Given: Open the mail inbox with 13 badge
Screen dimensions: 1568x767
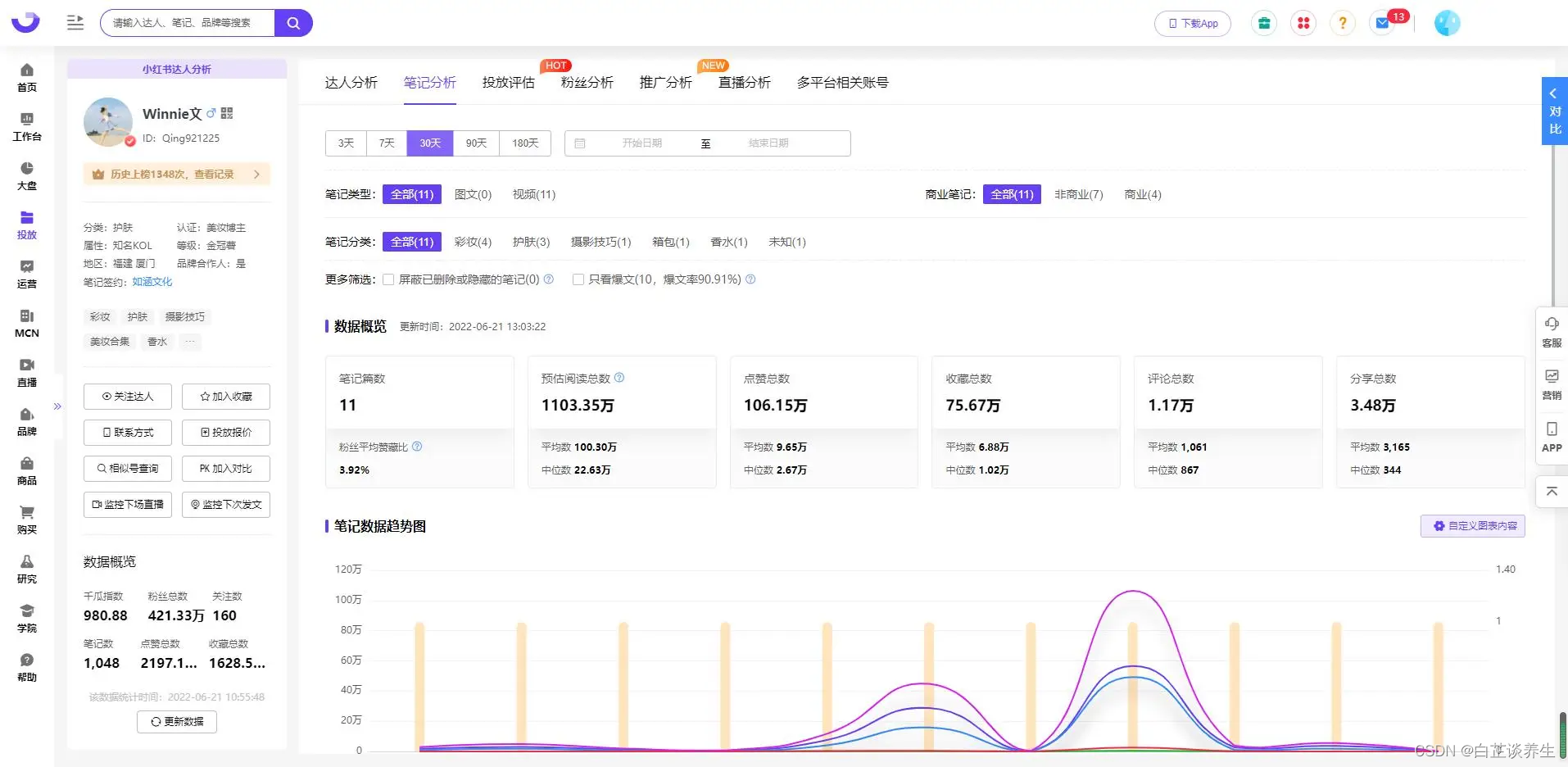Looking at the screenshot, I should point(1383,23).
